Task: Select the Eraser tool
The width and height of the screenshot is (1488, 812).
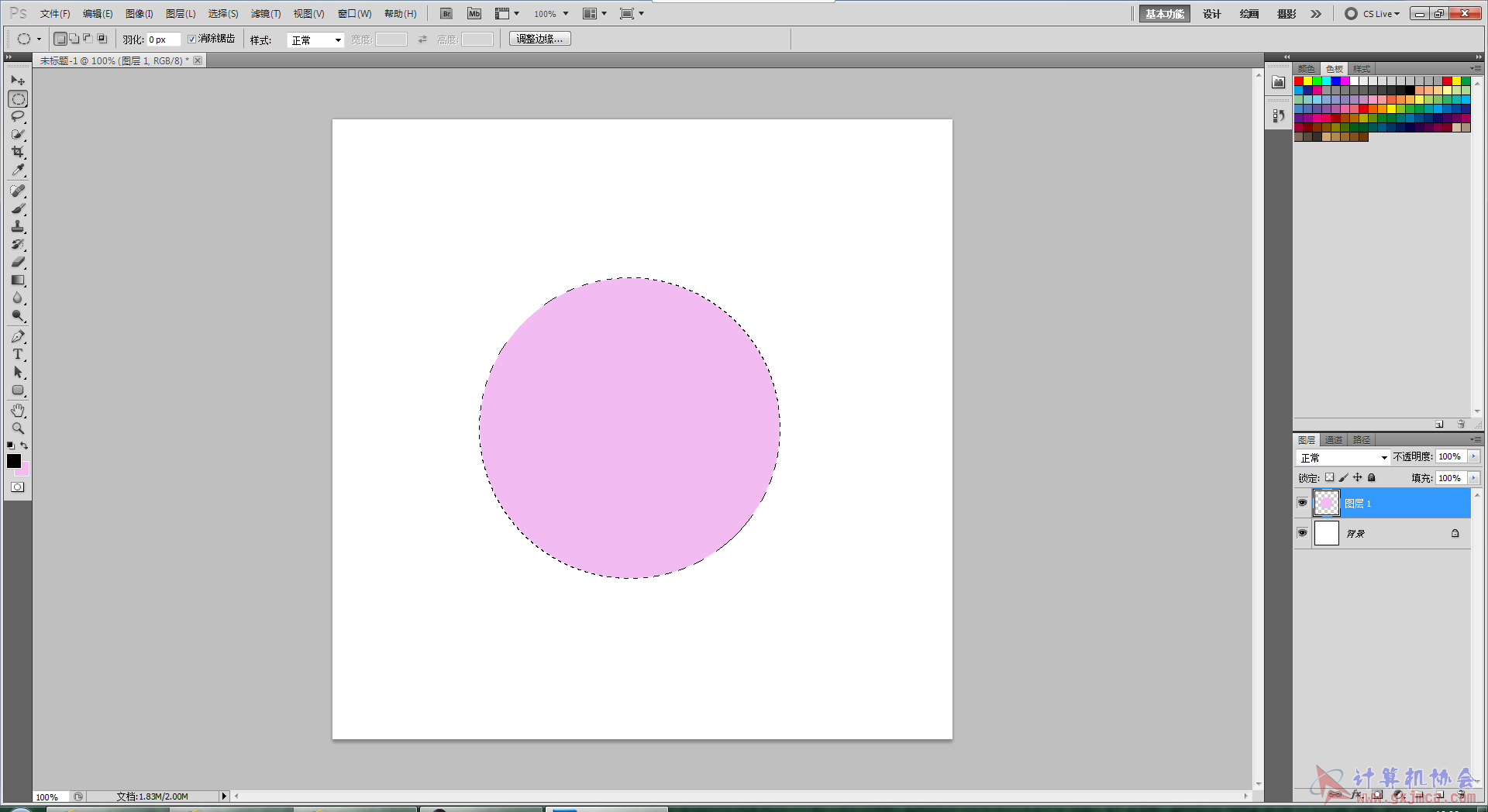Action: coord(18,262)
